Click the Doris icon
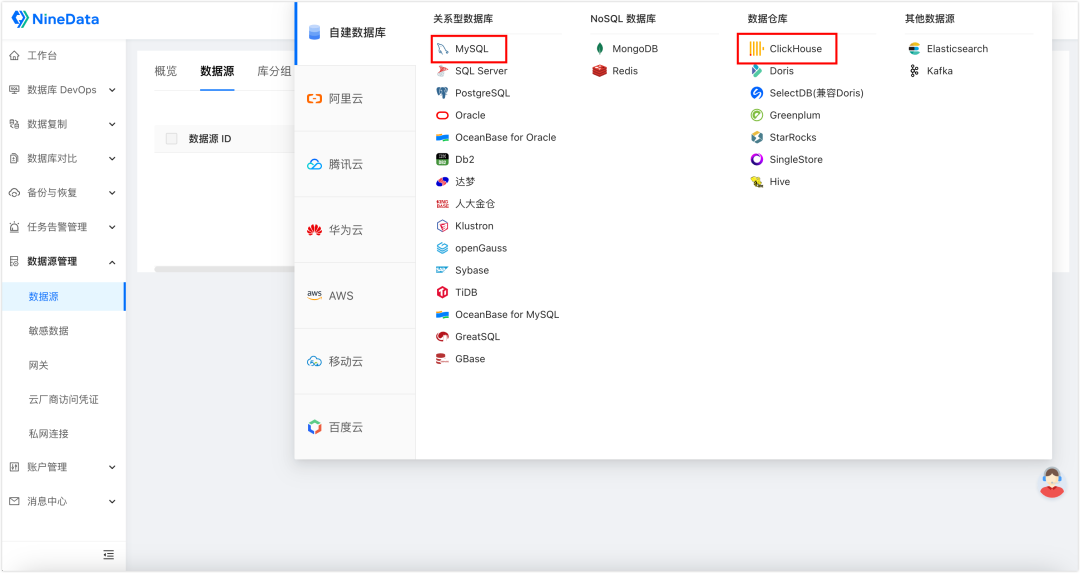This screenshot has width=1080, height=573. point(756,71)
